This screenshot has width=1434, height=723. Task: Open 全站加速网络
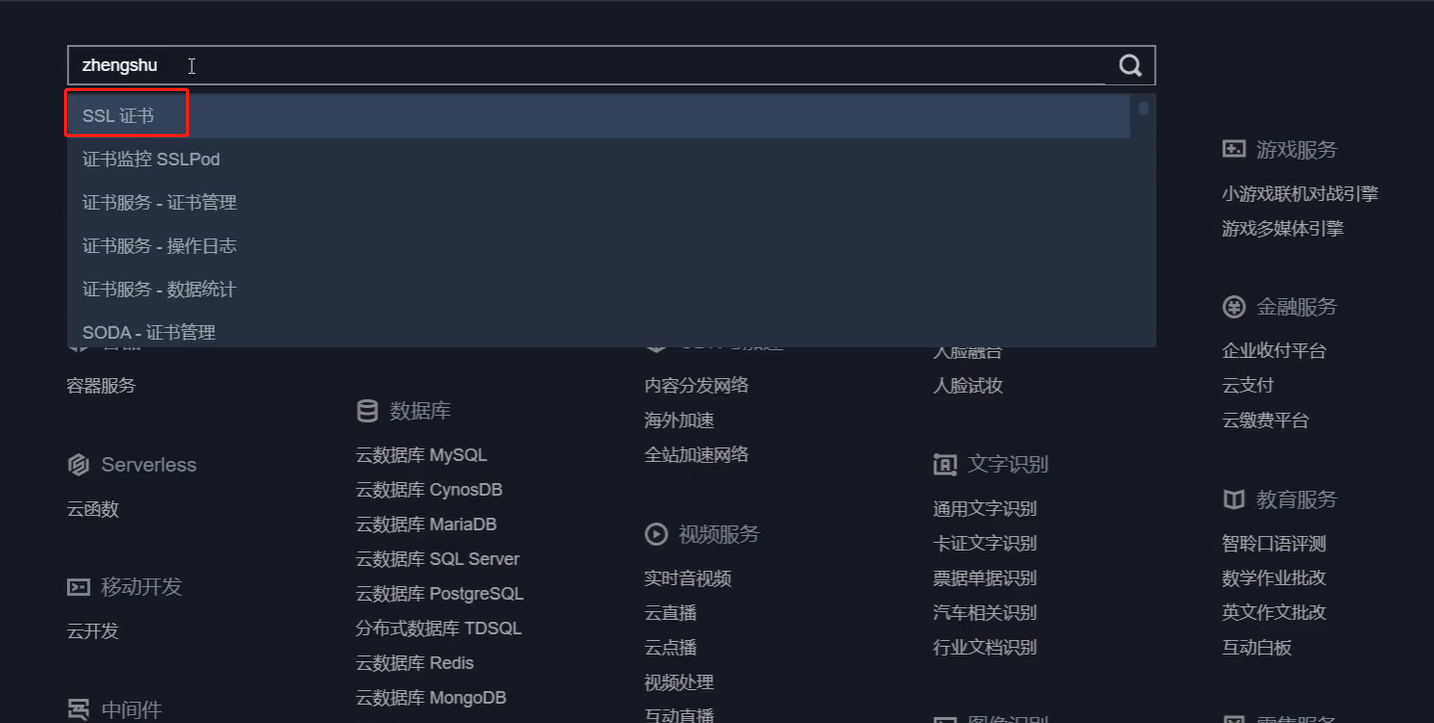[697, 455]
